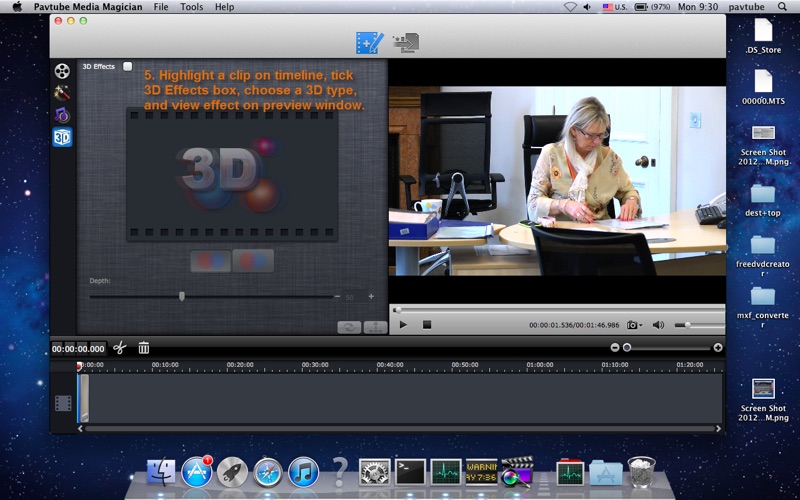Select the mxf_converter desktop folder
This screenshot has width=800, height=500.
pos(763,307)
